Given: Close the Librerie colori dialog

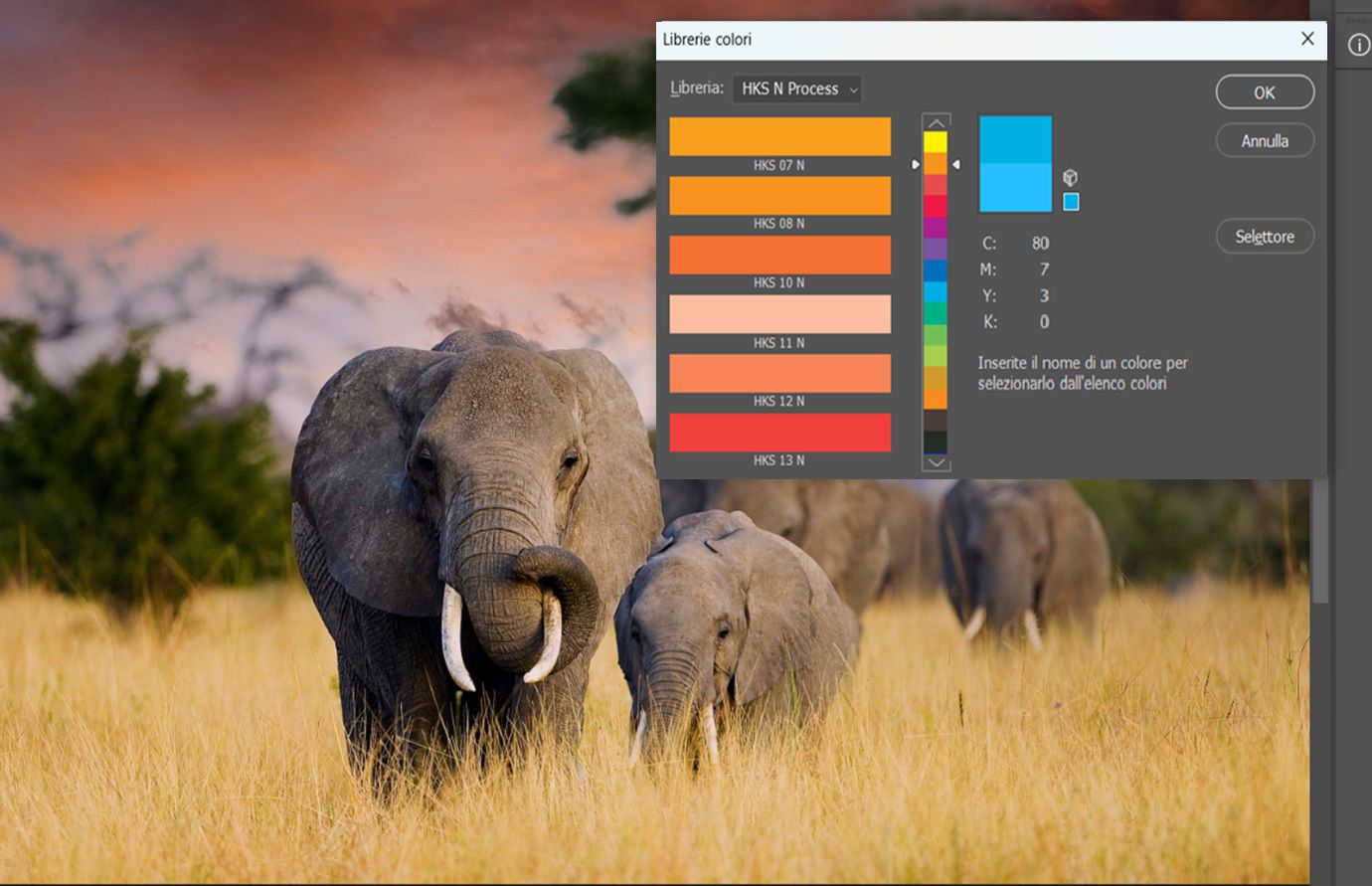Looking at the screenshot, I should (x=1307, y=39).
